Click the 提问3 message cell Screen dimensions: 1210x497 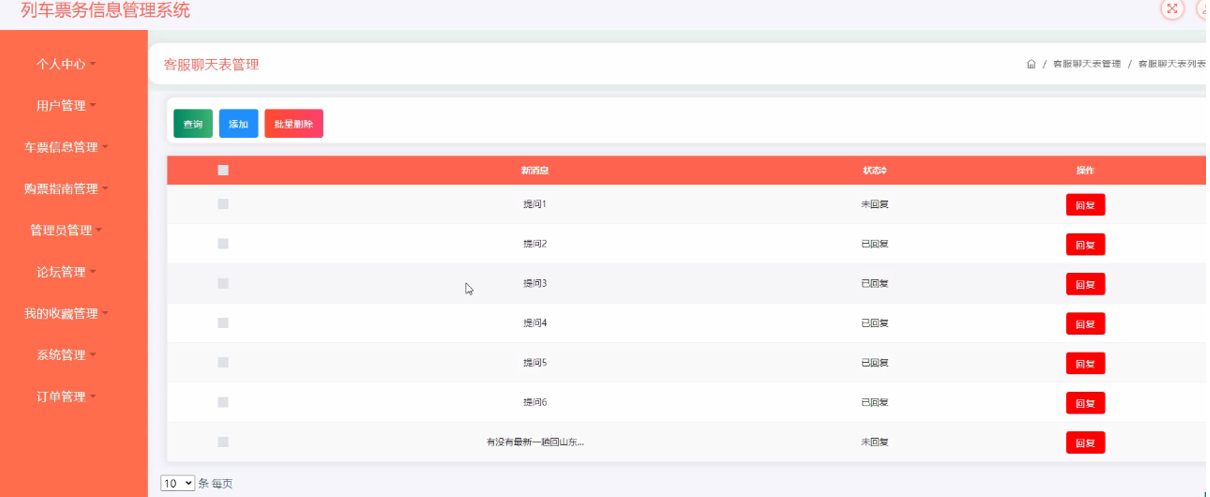point(535,283)
